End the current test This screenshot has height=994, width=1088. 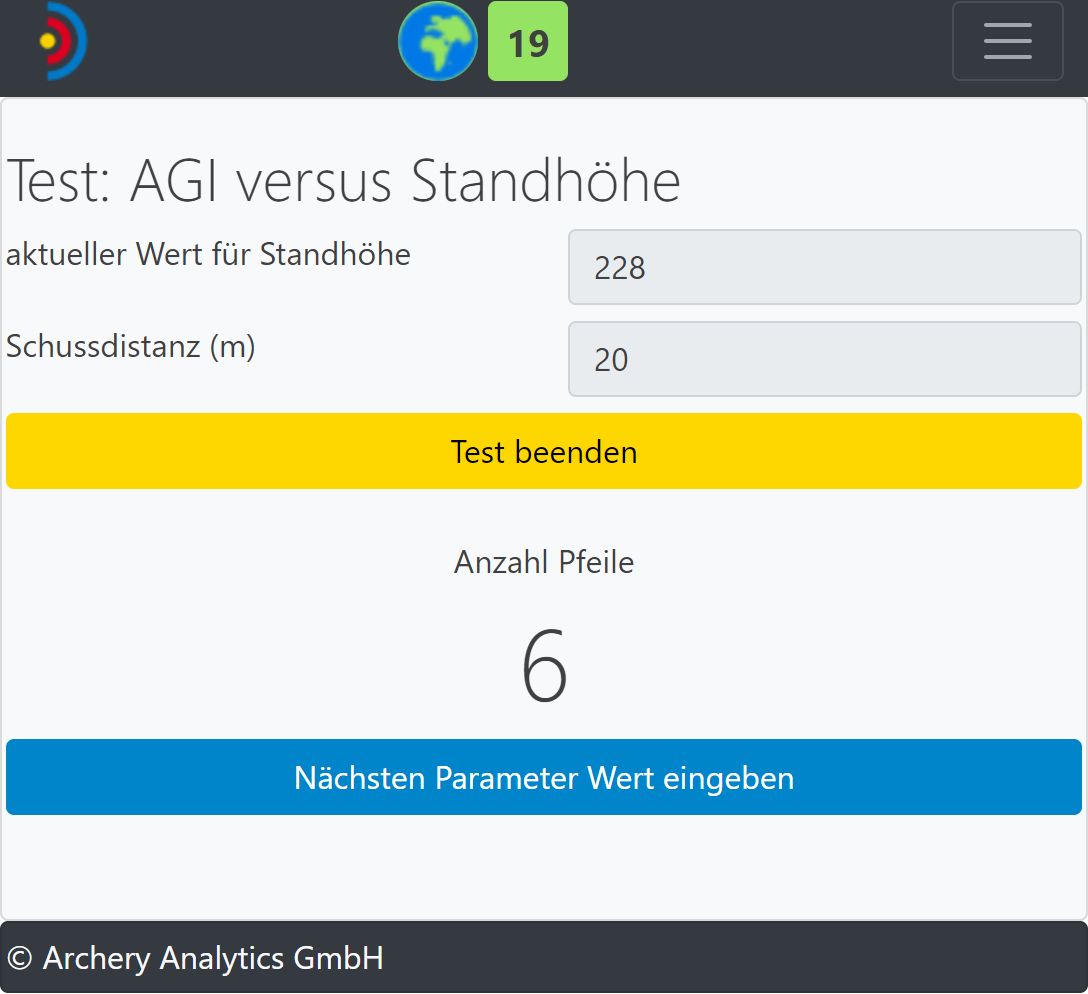click(544, 451)
